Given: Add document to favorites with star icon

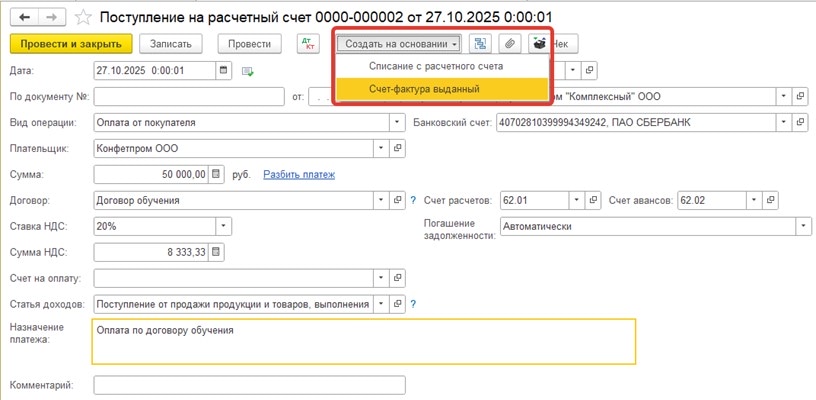Looking at the screenshot, I should point(84,17).
